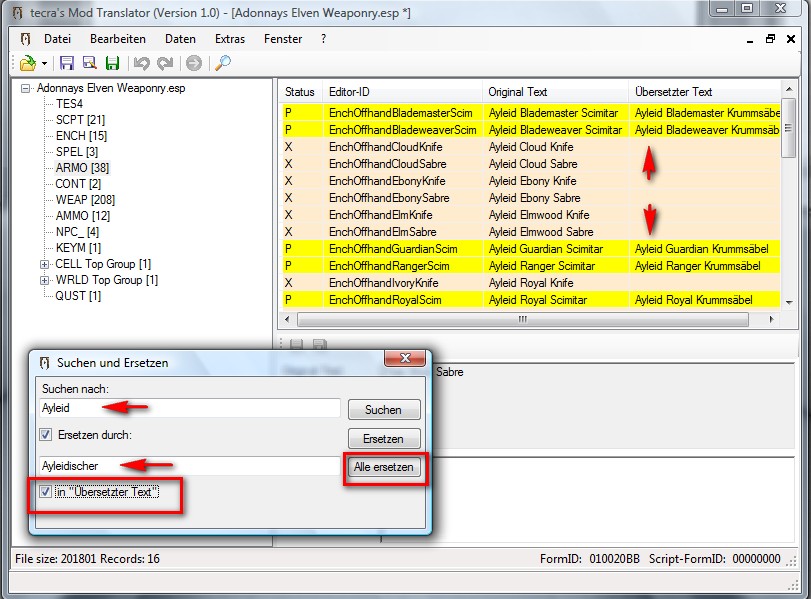The image size is (811, 599).
Task: Toggle the 'in Übersetzter Text' checkbox
Action: pyautogui.click(x=46, y=491)
